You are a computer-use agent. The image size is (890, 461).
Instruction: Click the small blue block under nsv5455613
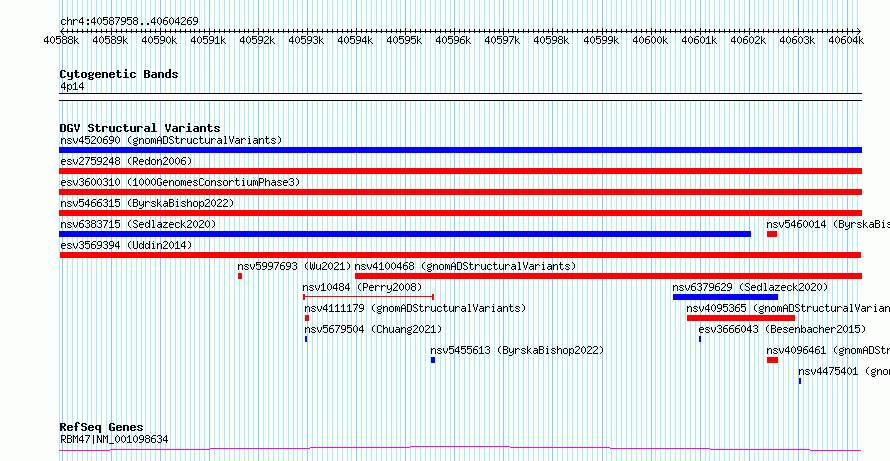click(433, 360)
